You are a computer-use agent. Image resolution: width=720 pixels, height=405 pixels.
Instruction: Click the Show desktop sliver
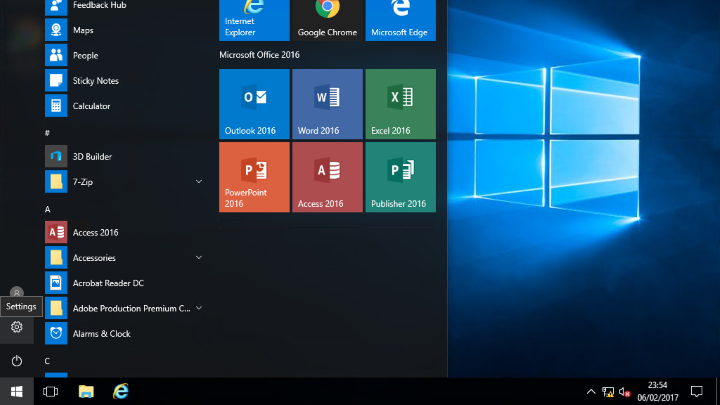tap(718, 391)
